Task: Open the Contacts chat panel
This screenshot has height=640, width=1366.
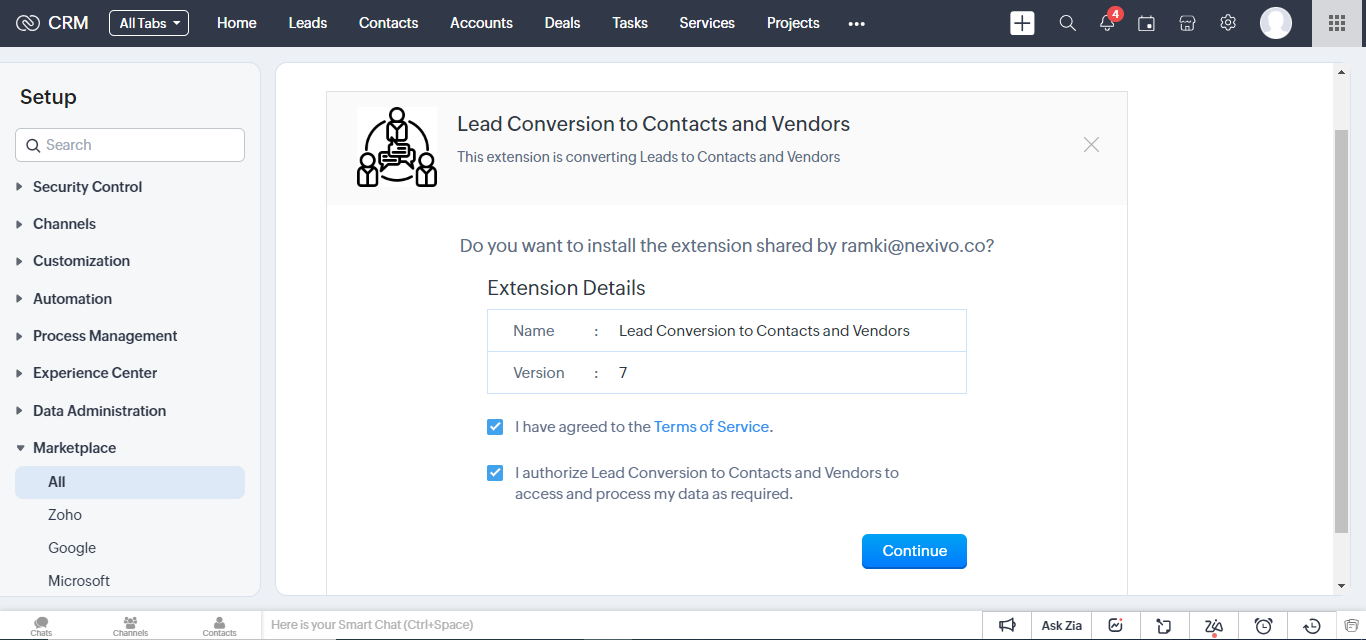Action: tap(219, 626)
